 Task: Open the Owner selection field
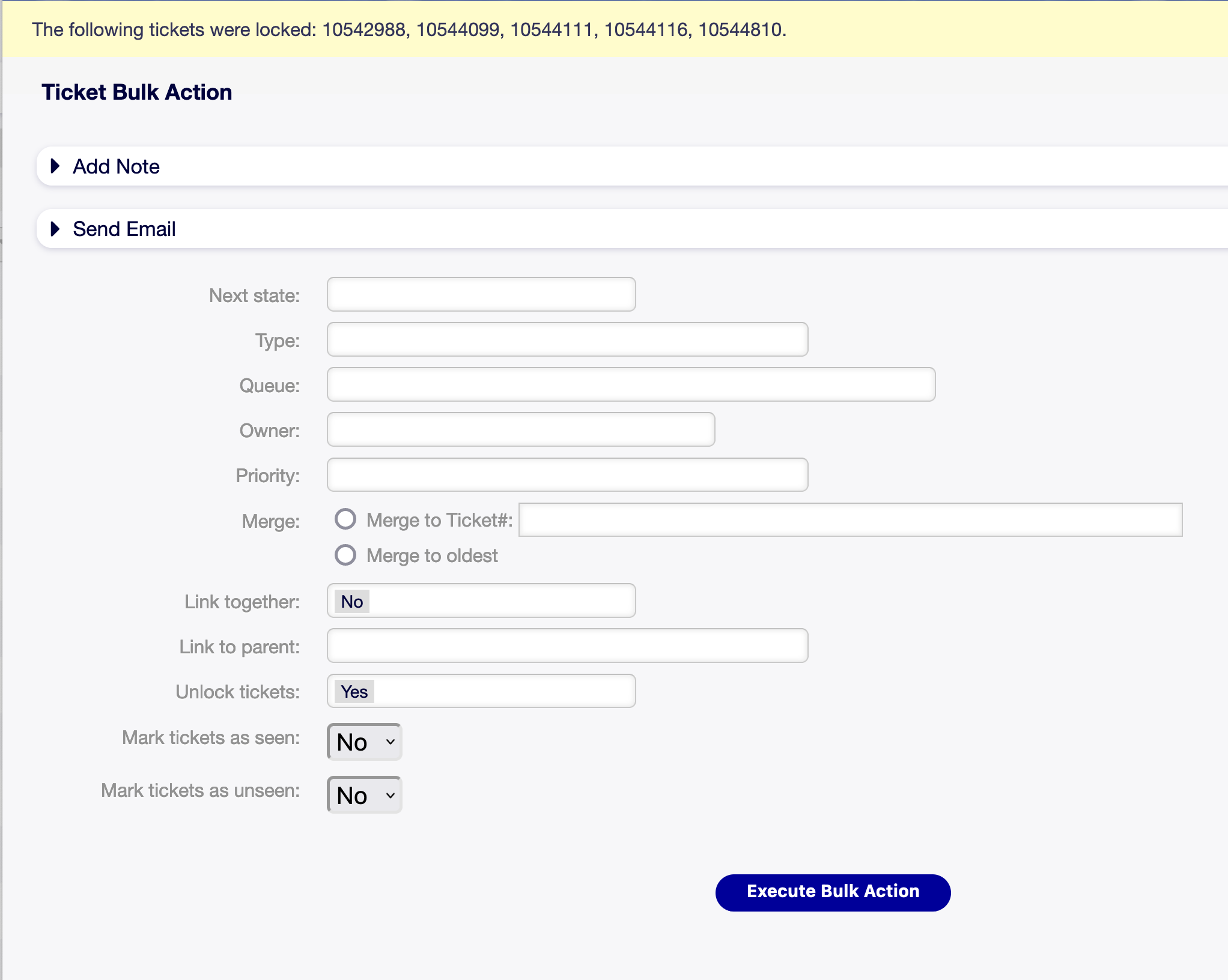(x=520, y=429)
